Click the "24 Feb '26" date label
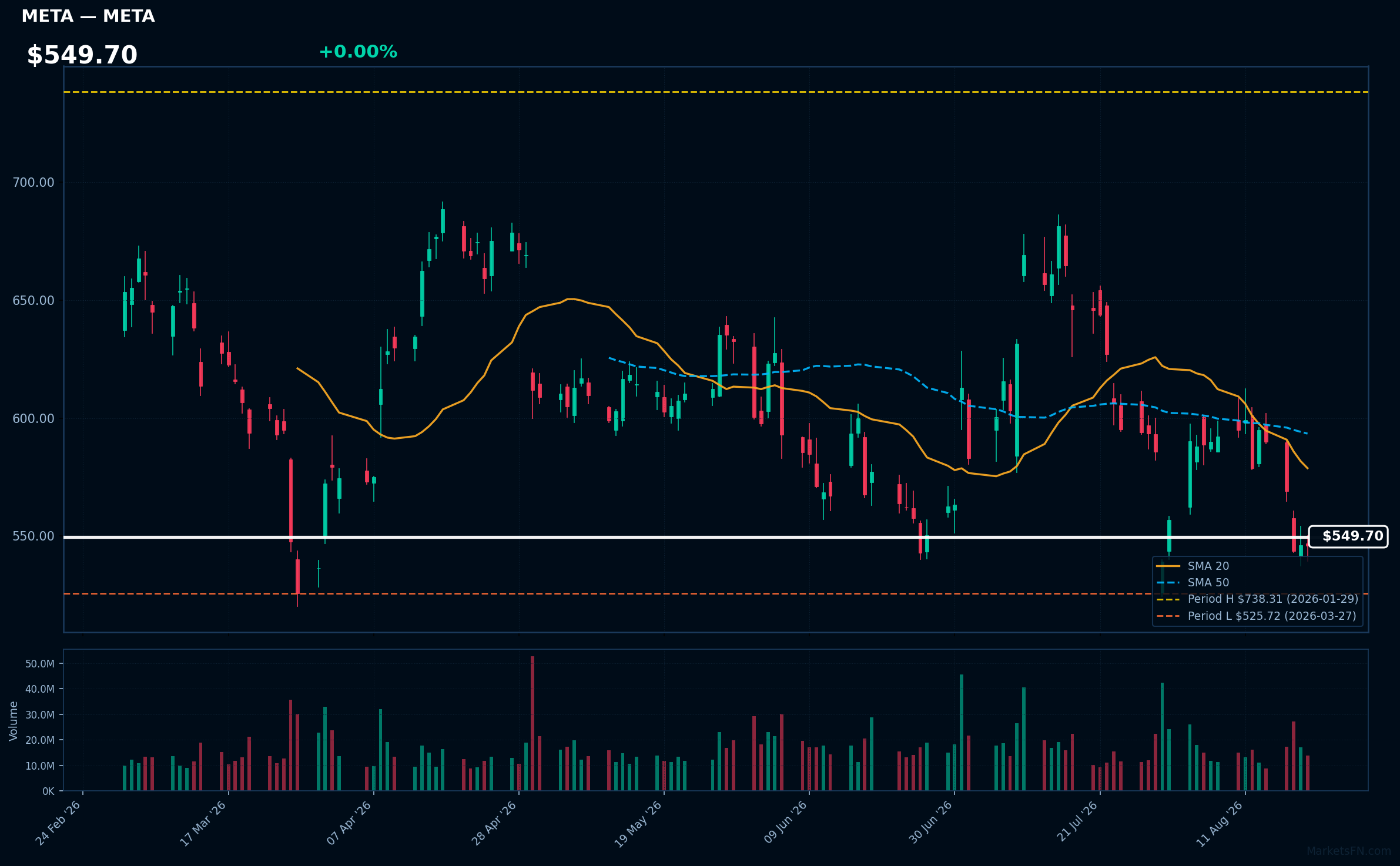This screenshot has height=866, width=1400. (x=58, y=823)
